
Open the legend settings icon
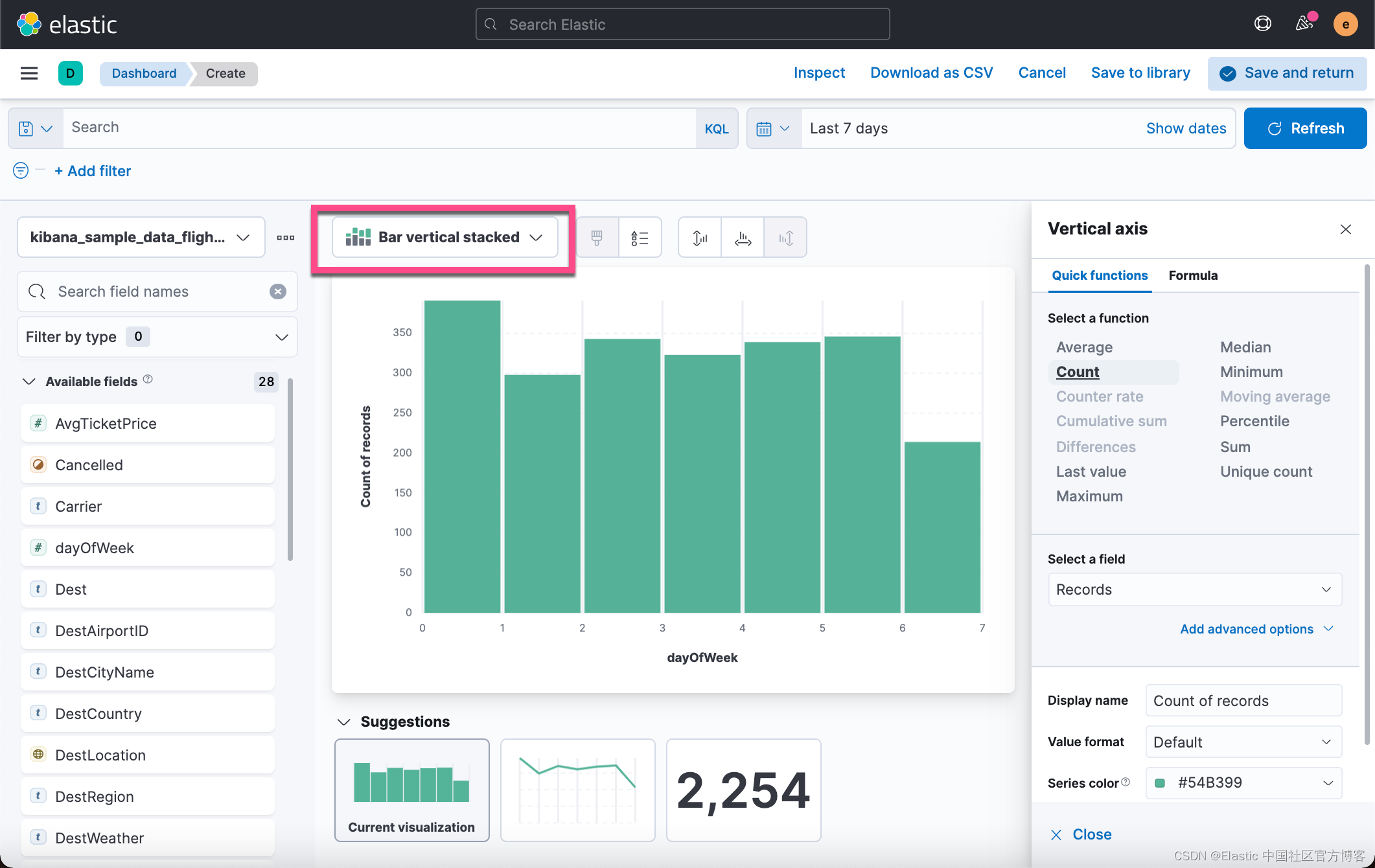click(640, 238)
